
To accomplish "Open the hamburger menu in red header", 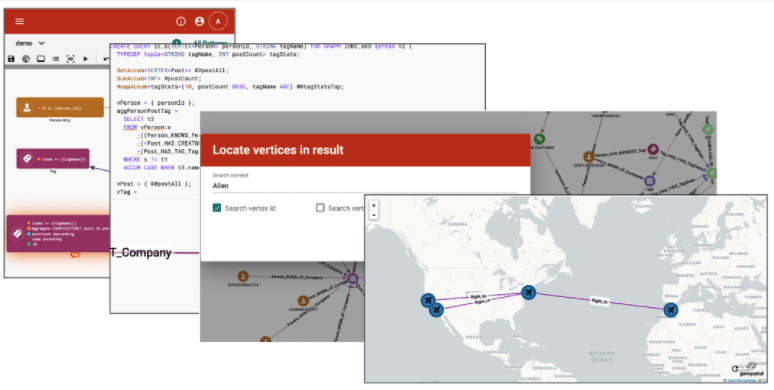I will point(20,21).
